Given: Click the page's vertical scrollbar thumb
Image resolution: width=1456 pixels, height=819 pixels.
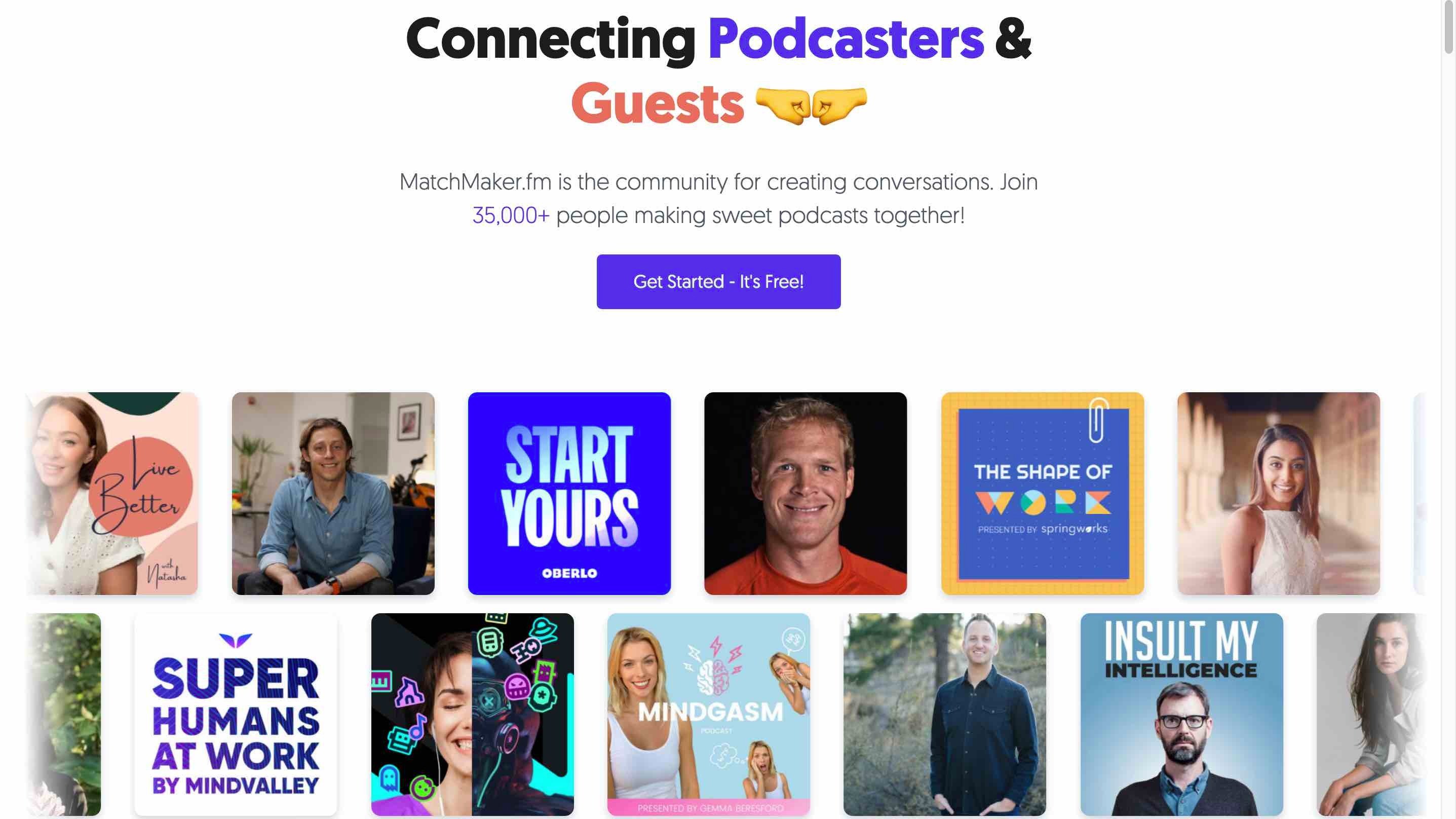Looking at the screenshot, I should click(1448, 28).
